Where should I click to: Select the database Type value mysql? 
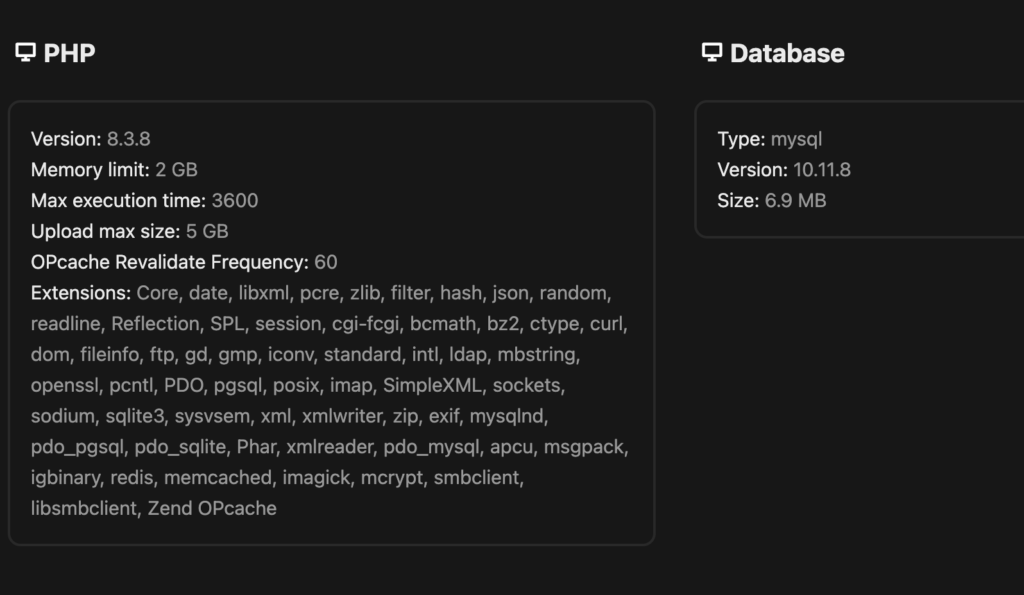[x=796, y=139]
